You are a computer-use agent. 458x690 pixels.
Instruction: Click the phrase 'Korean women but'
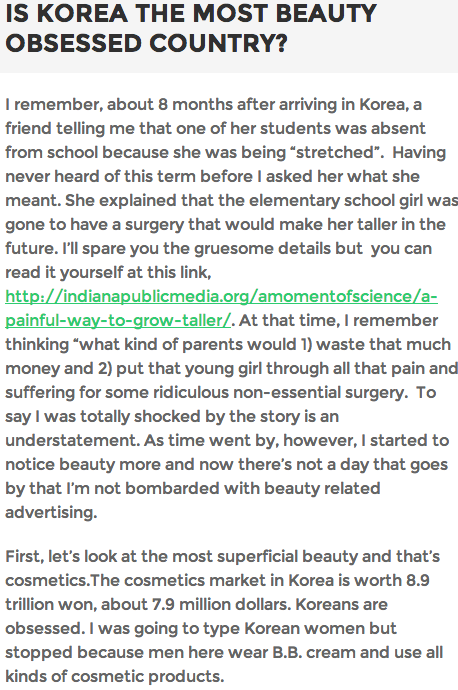[321, 629]
